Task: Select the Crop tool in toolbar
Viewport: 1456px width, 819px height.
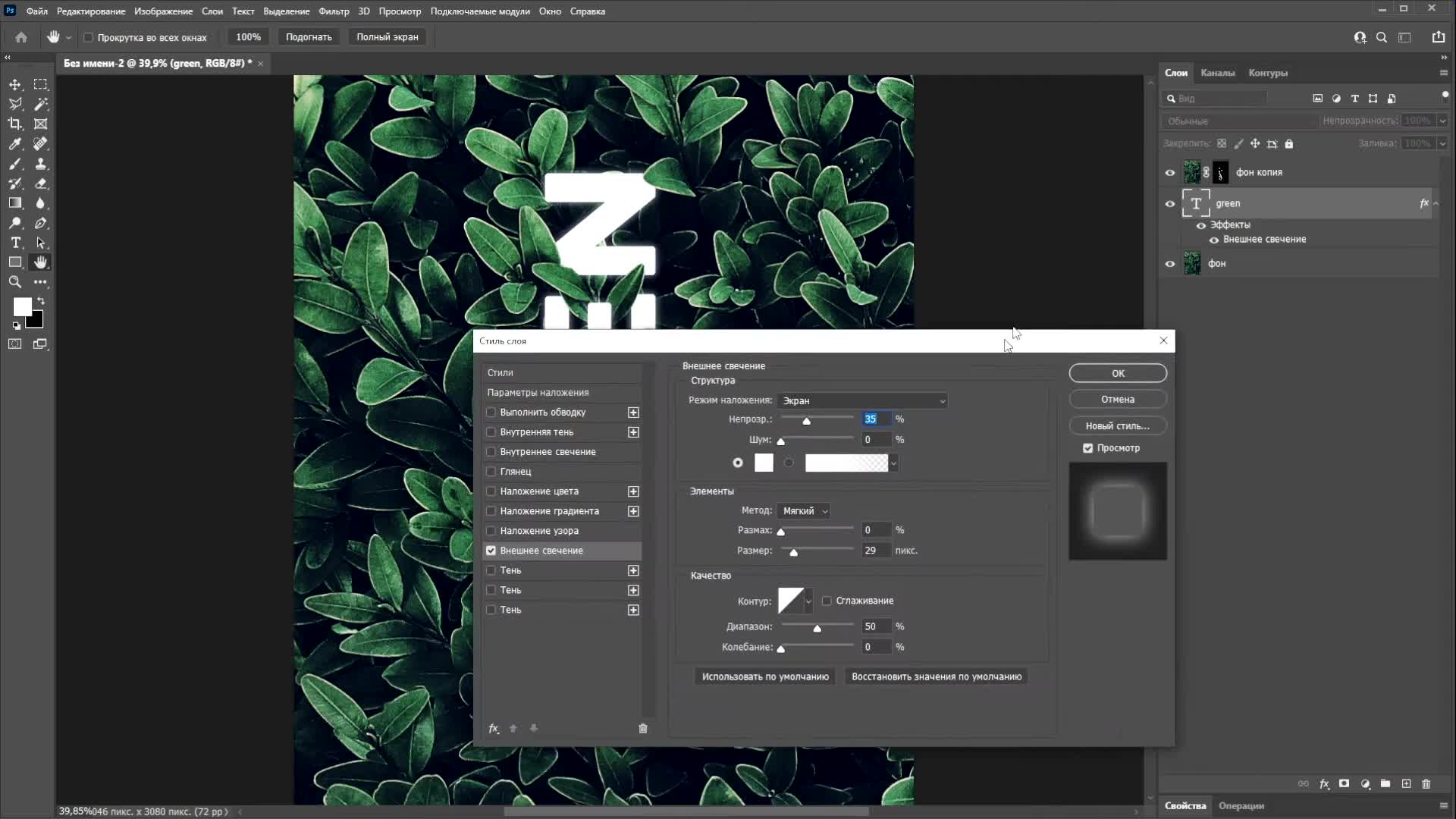Action: [15, 124]
